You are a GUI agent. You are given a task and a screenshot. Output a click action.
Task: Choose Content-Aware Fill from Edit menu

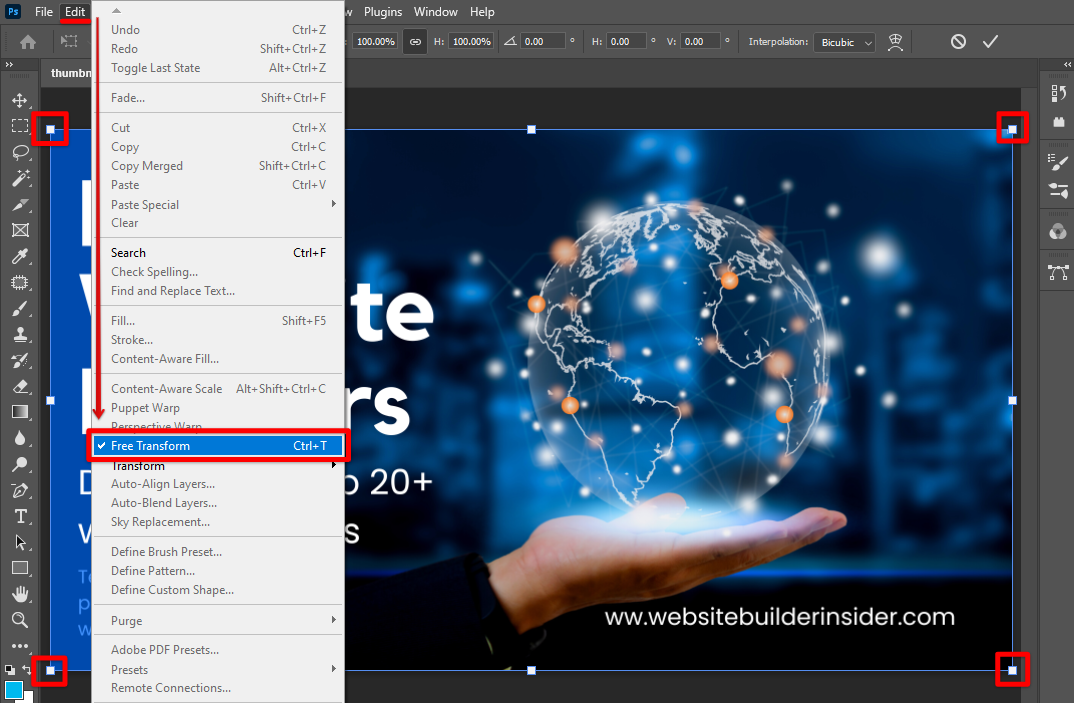tap(165, 359)
